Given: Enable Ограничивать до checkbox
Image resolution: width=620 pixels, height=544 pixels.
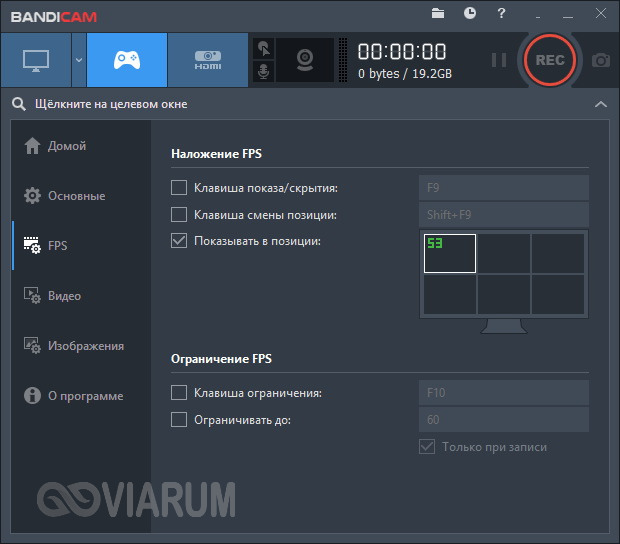Looking at the screenshot, I should click(179, 420).
